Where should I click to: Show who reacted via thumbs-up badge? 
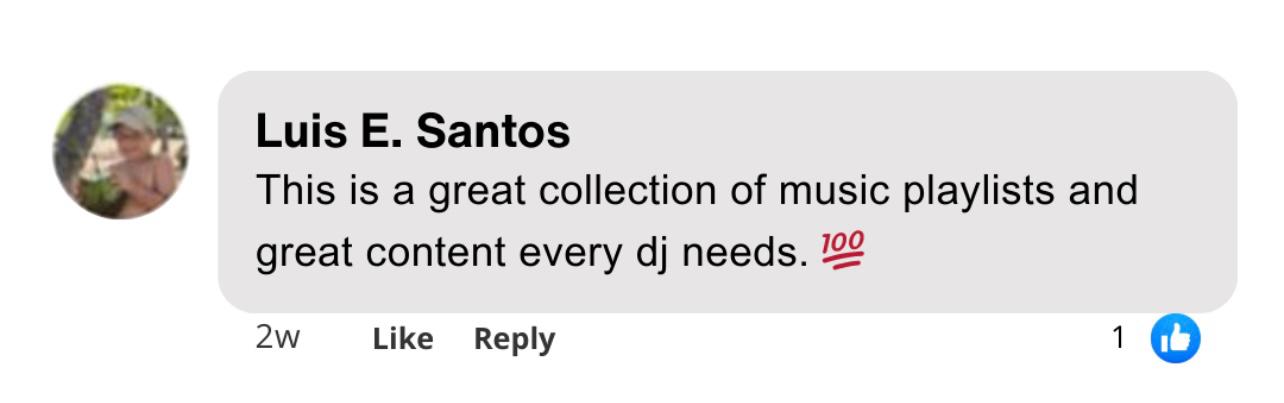click(1175, 339)
